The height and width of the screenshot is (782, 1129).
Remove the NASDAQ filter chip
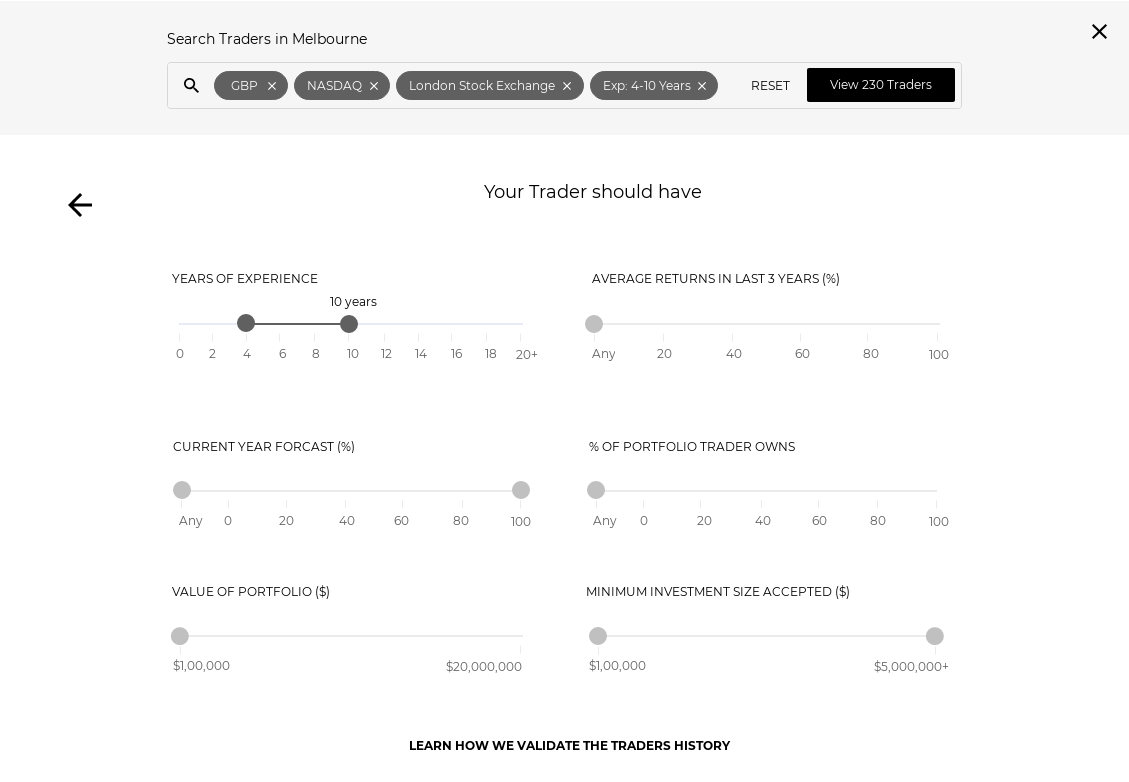coord(374,86)
